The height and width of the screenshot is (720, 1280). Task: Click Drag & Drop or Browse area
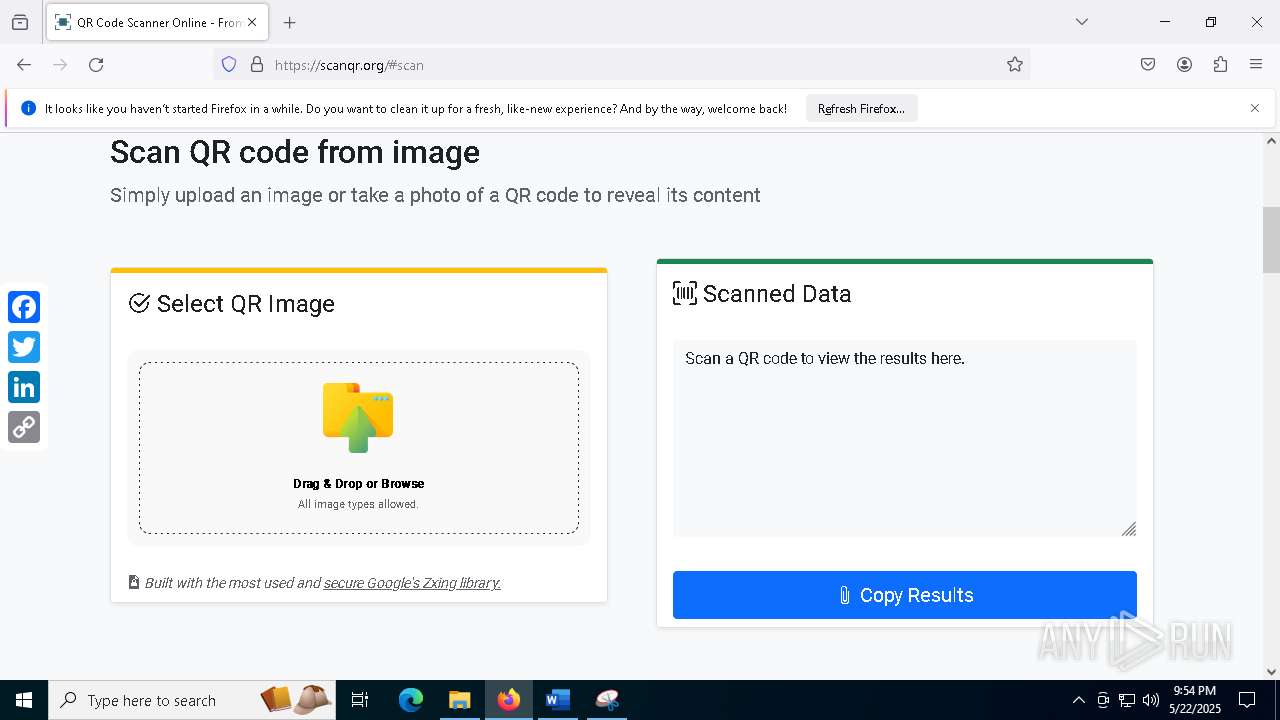pos(359,448)
